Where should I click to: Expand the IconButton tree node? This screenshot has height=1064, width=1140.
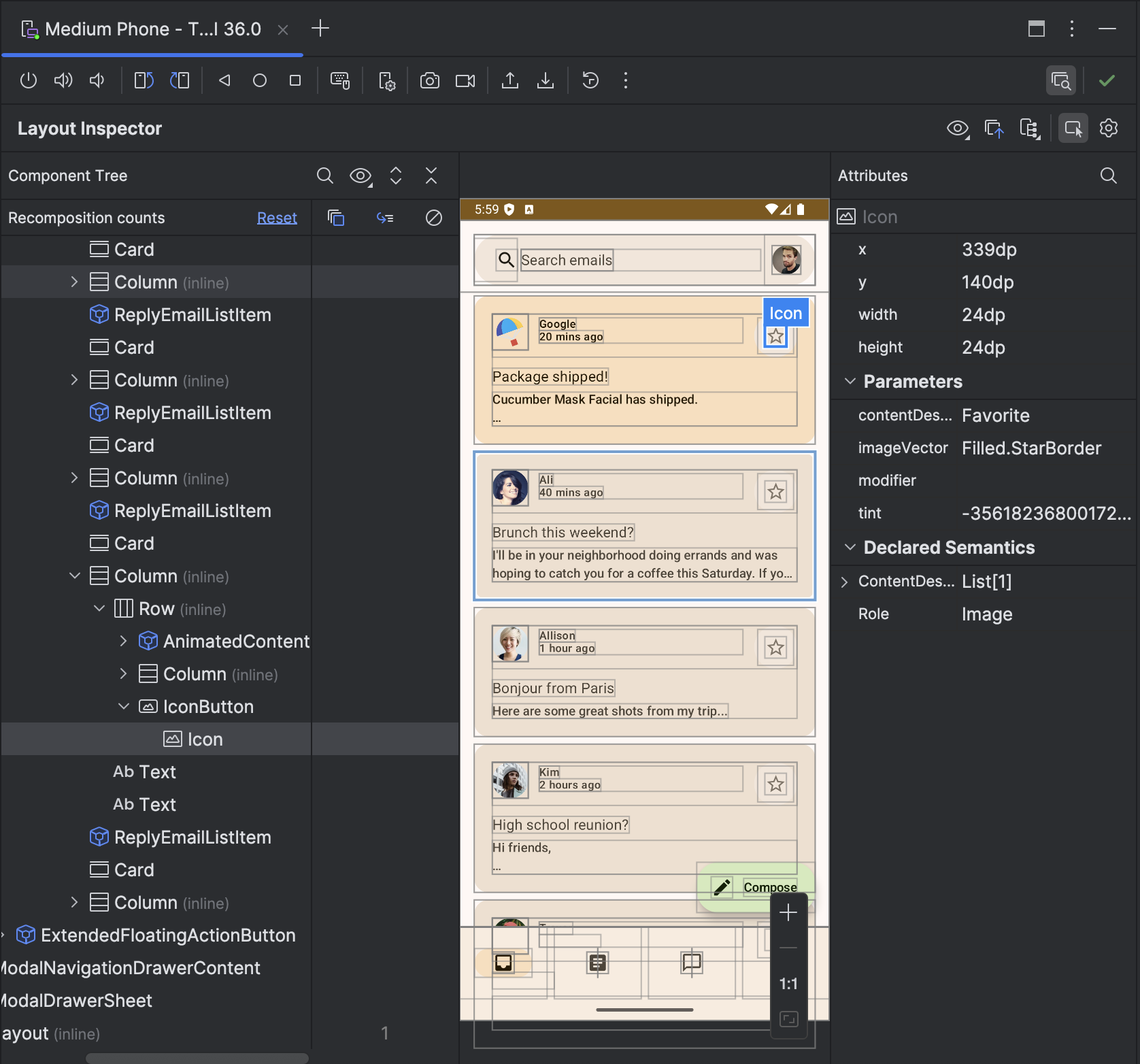click(x=124, y=706)
